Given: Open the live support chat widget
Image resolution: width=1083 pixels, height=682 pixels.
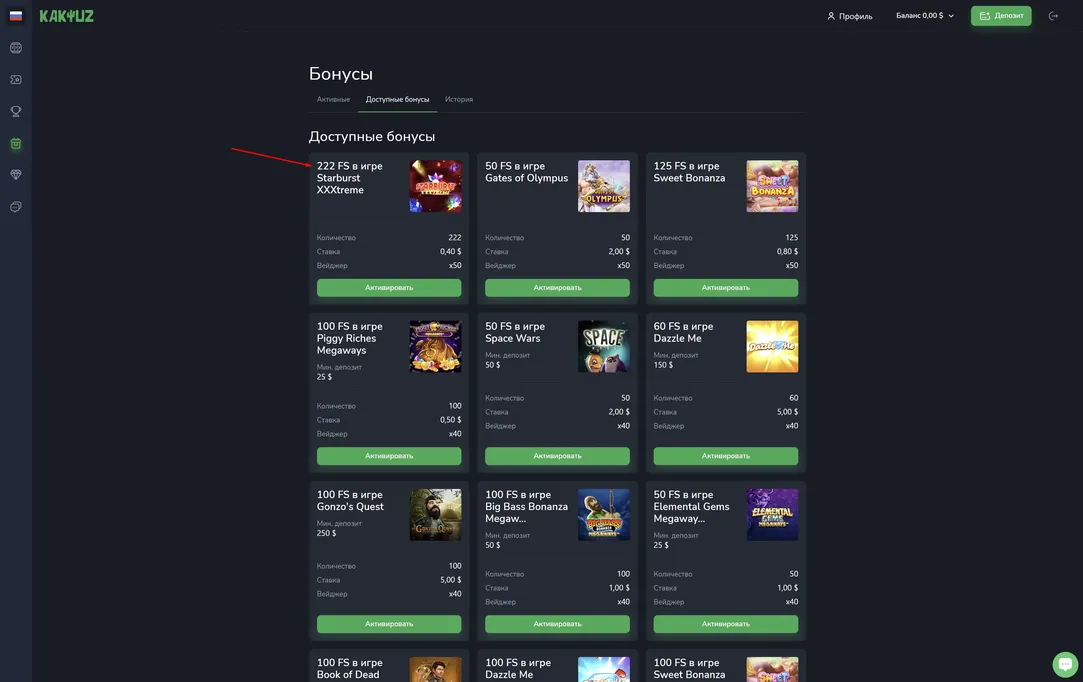Looking at the screenshot, I should (1065, 664).
